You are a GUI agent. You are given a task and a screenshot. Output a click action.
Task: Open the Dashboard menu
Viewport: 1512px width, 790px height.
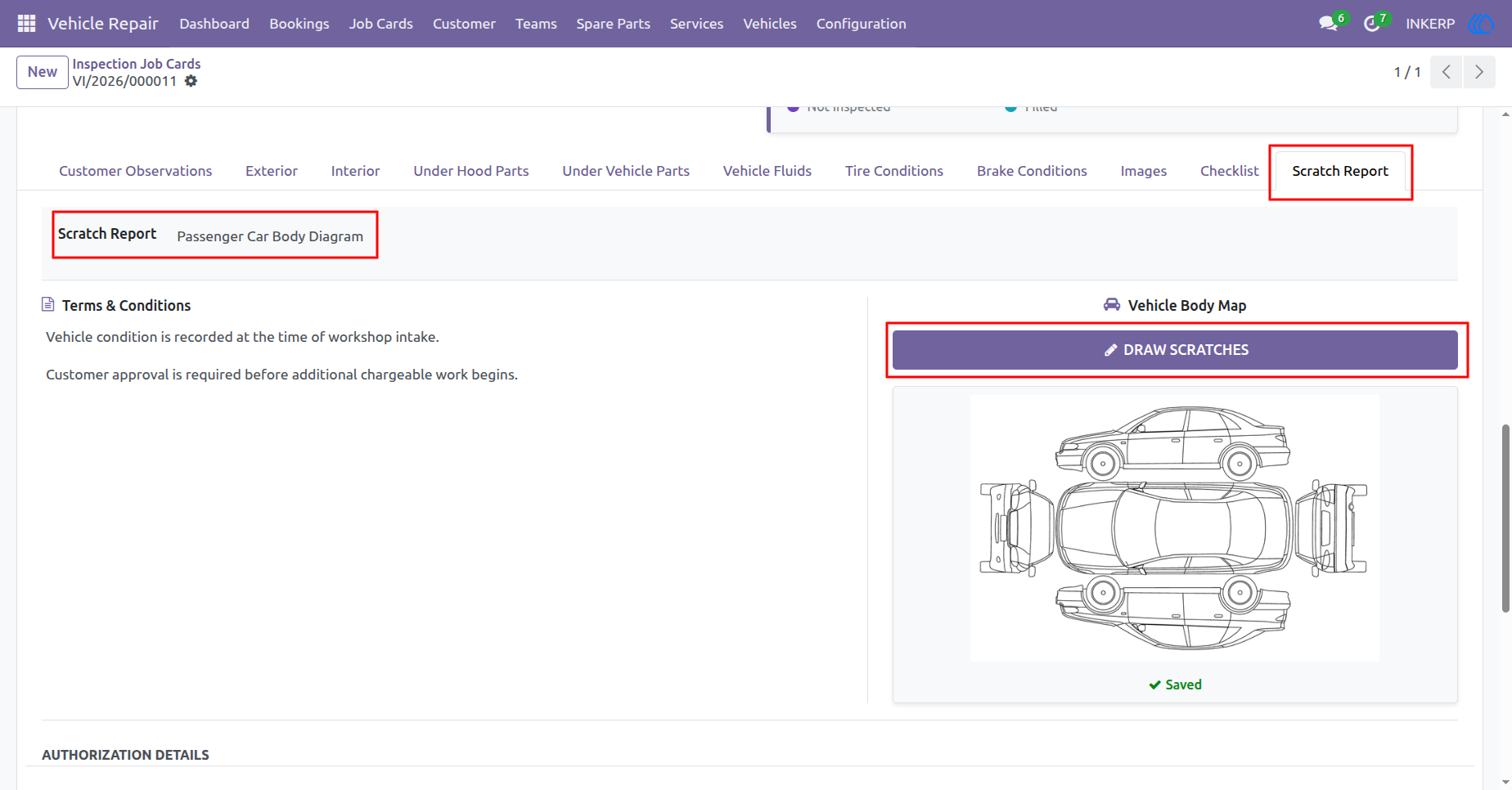(214, 24)
